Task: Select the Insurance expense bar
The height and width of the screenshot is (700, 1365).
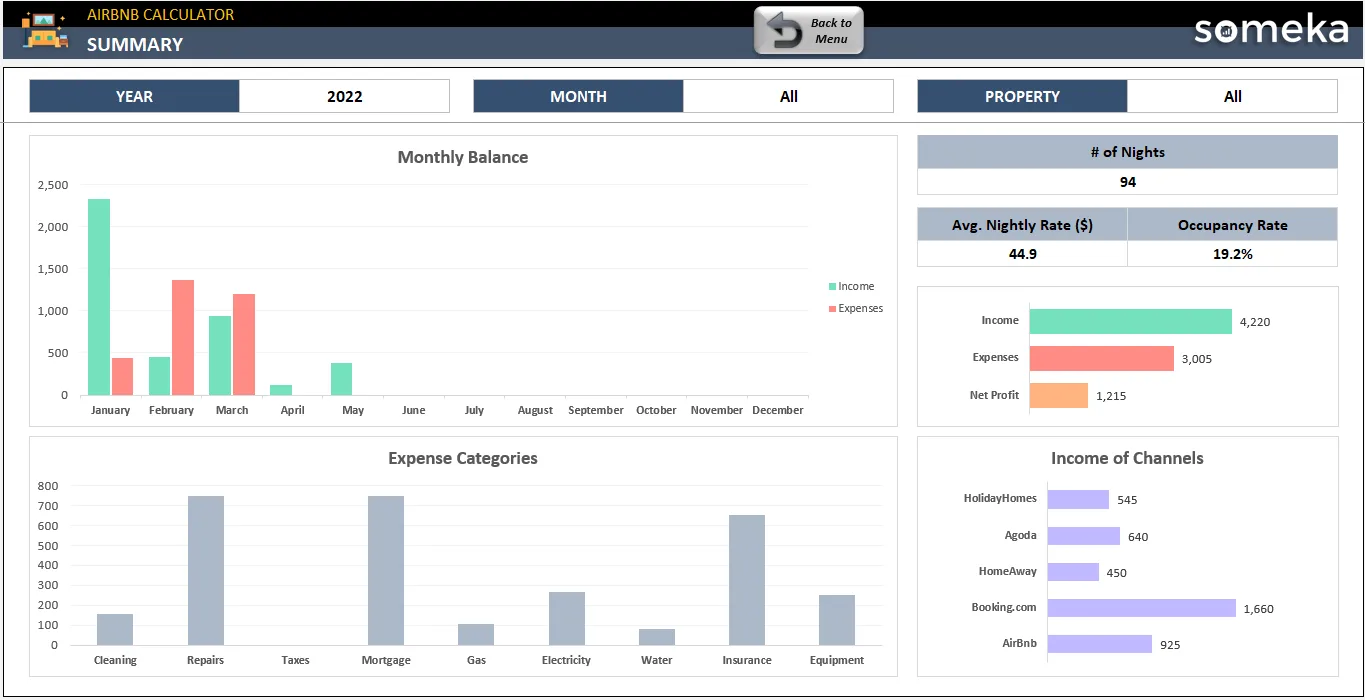Action: (x=747, y=580)
